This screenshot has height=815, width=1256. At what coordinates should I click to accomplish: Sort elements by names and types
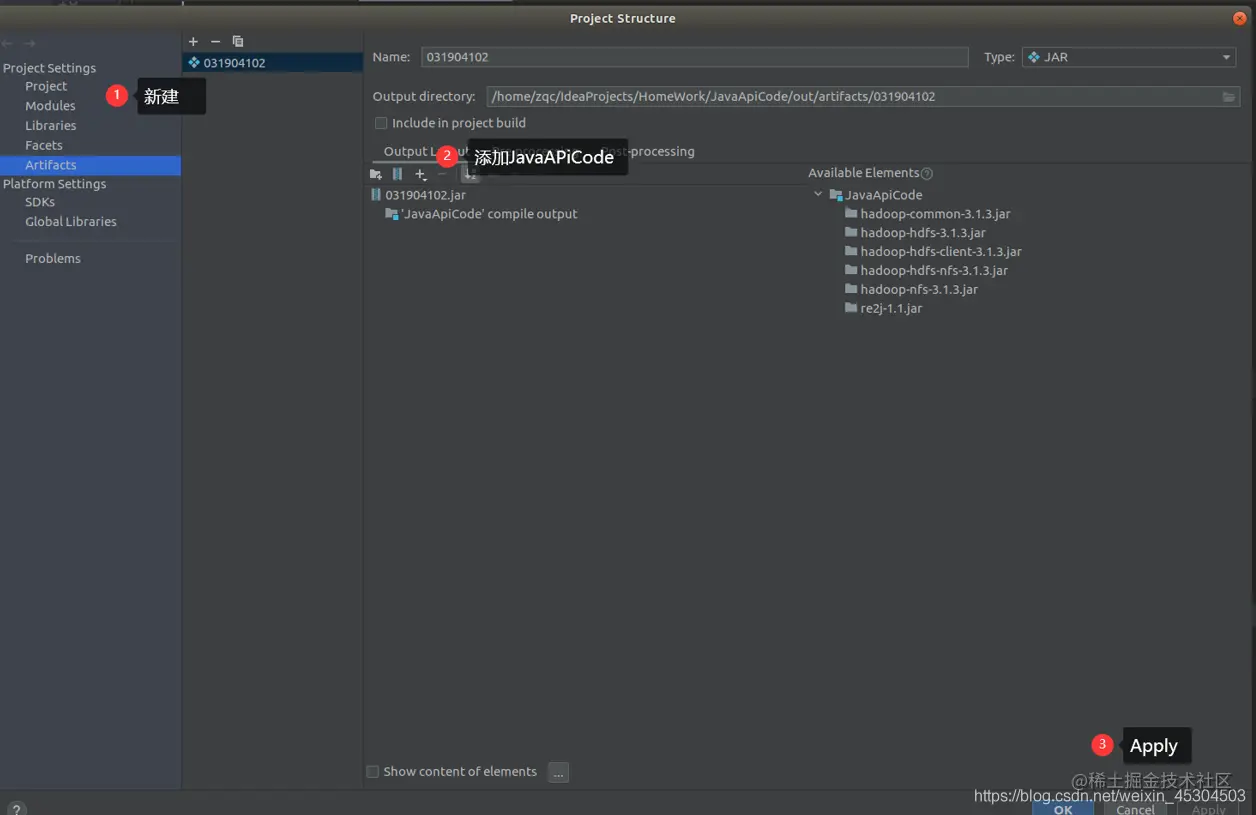(470, 175)
